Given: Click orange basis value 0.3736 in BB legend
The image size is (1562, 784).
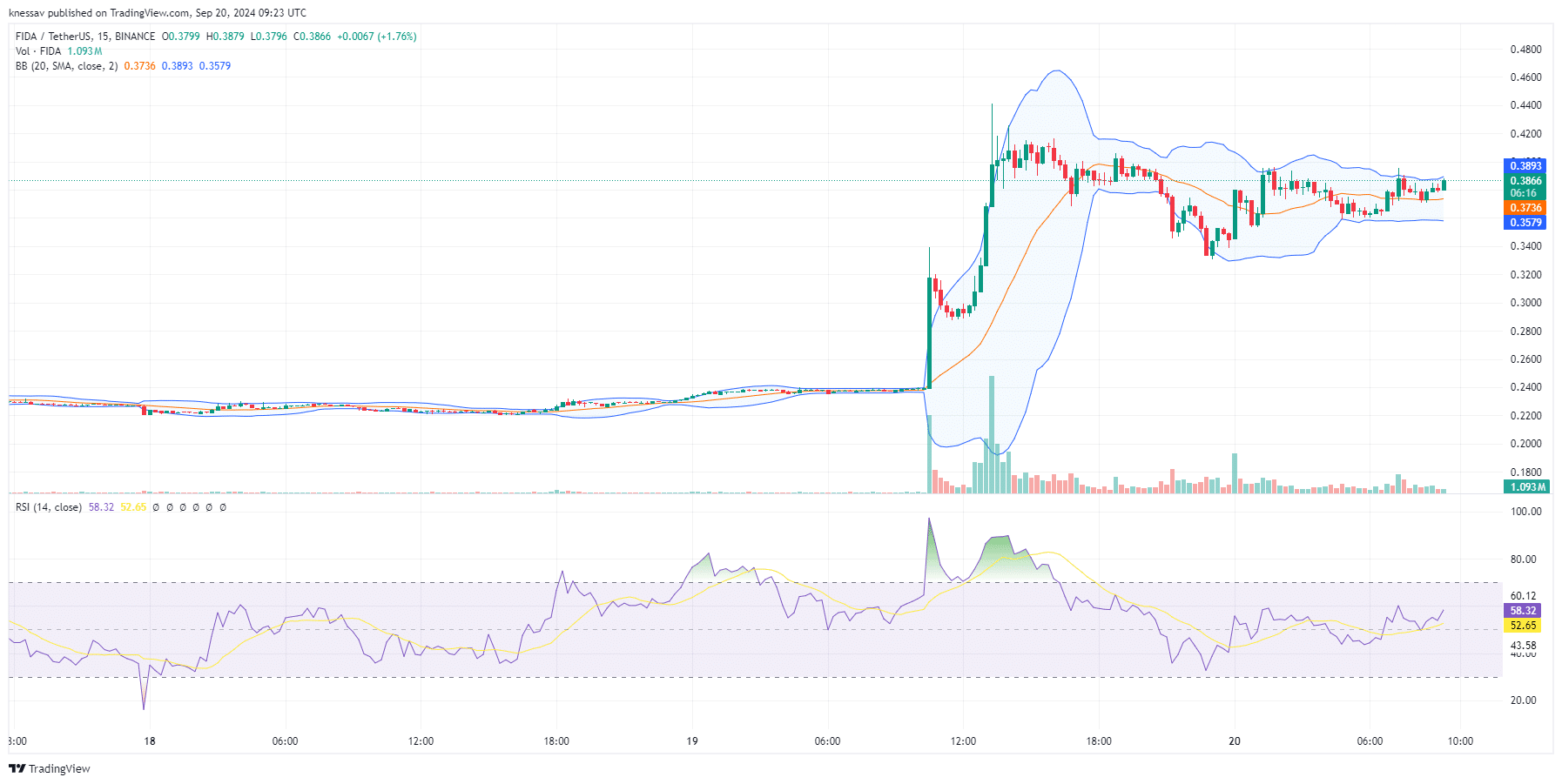Looking at the screenshot, I should 139,66.
